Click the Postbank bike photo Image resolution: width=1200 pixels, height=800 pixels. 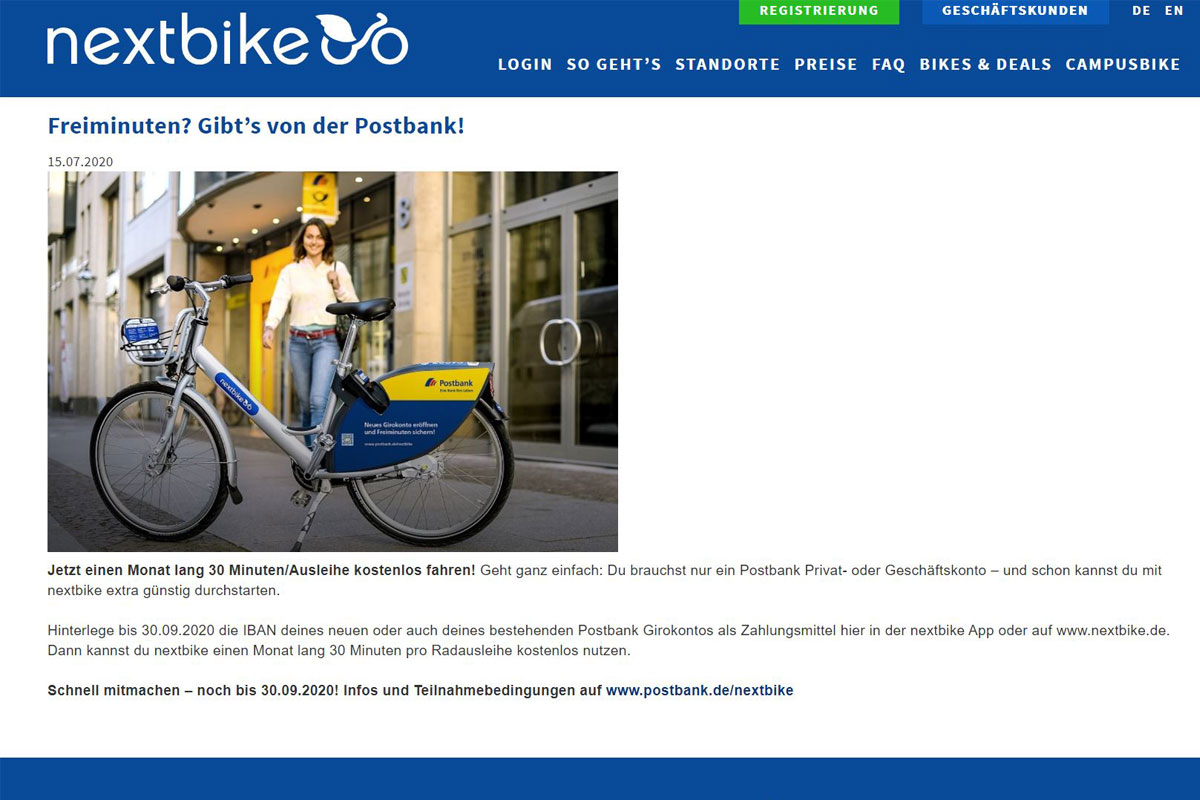click(333, 361)
